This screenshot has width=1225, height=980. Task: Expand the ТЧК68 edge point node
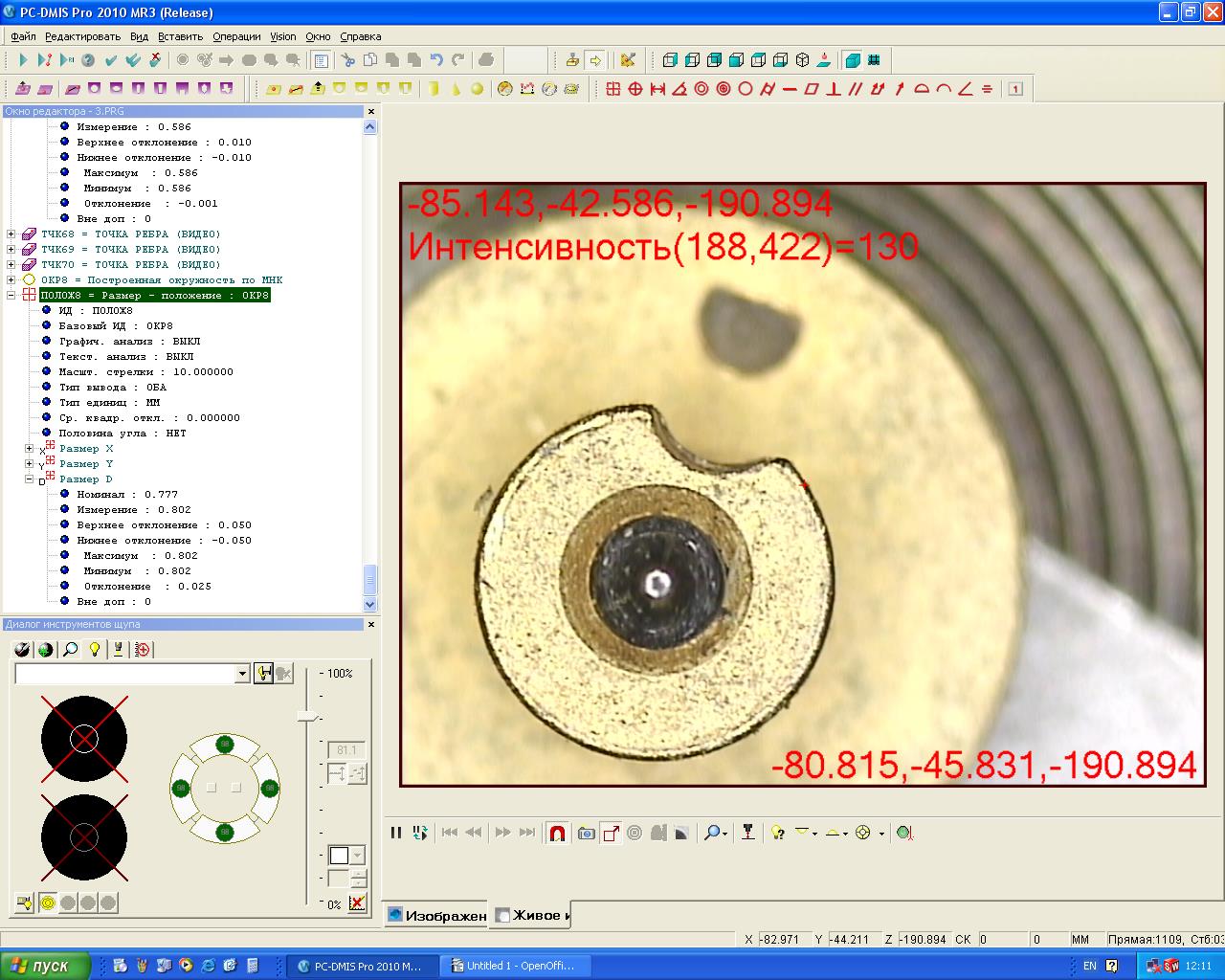[x=11, y=234]
